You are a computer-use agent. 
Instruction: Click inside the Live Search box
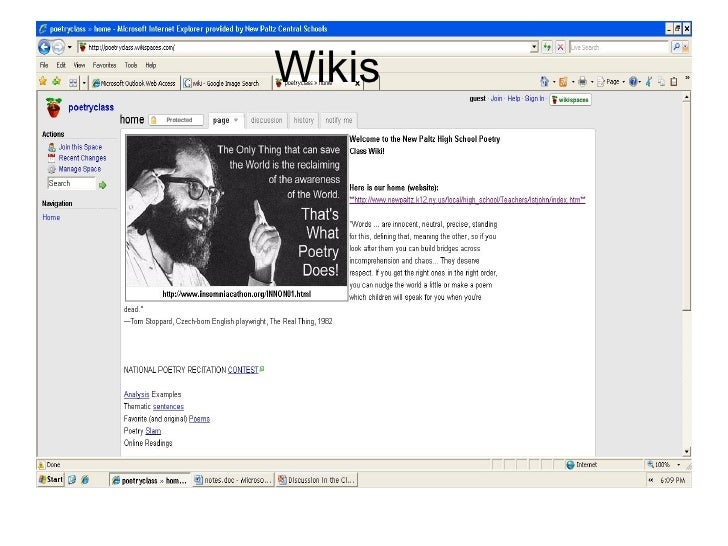click(x=618, y=47)
